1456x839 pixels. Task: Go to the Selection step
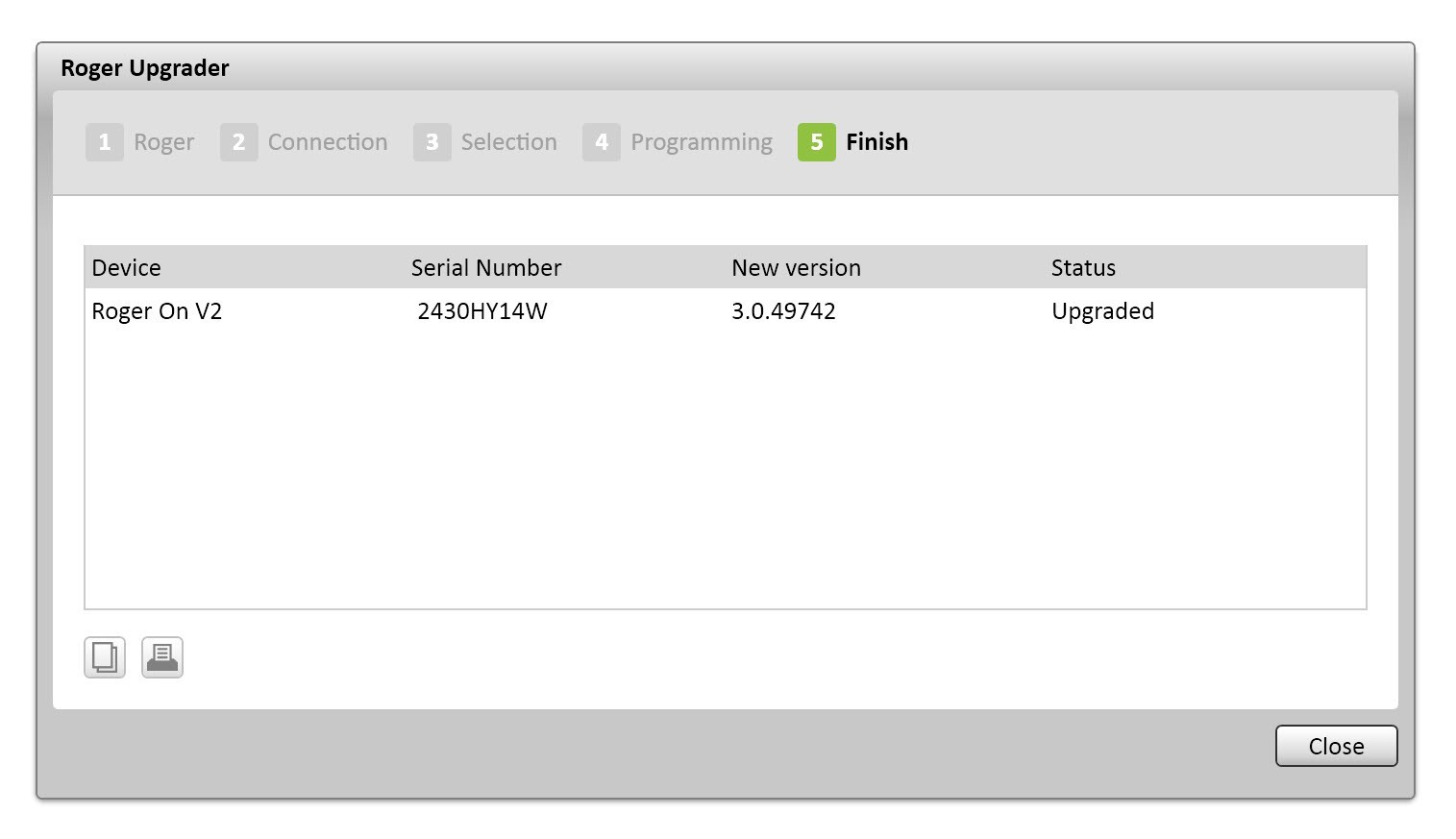coord(508,142)
